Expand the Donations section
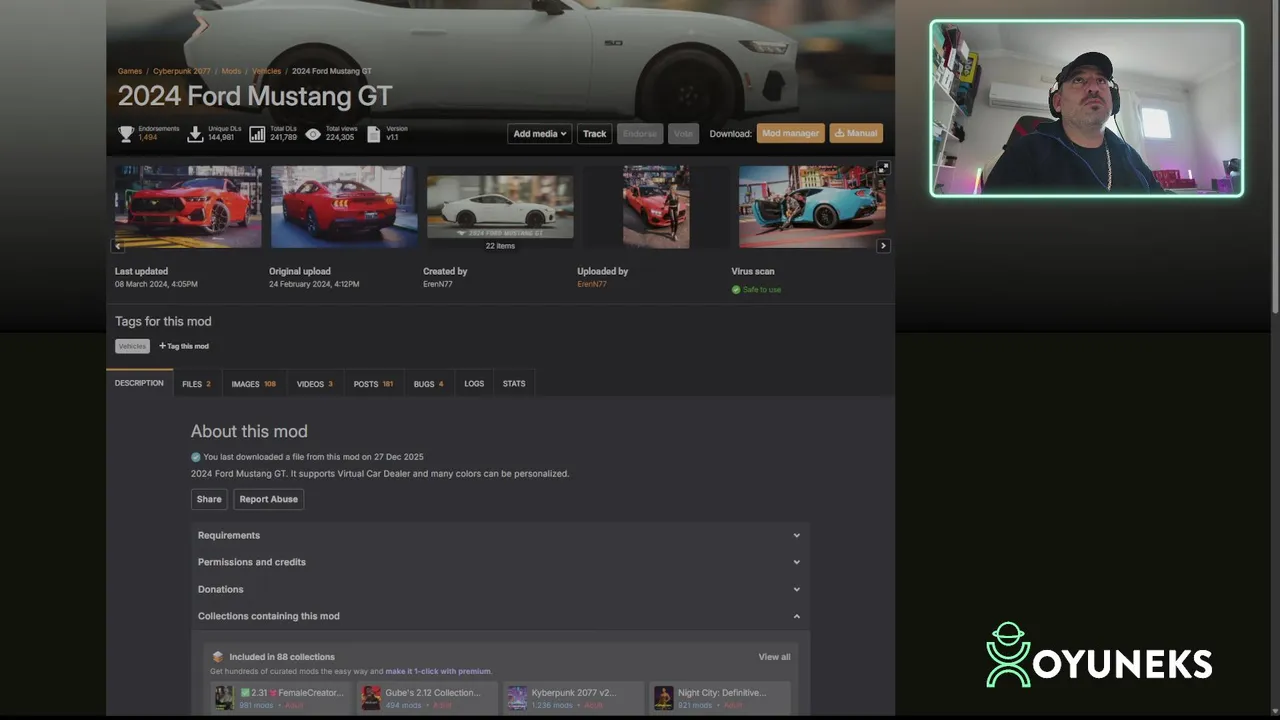1280x720 pixels. (x=500, y=589)
